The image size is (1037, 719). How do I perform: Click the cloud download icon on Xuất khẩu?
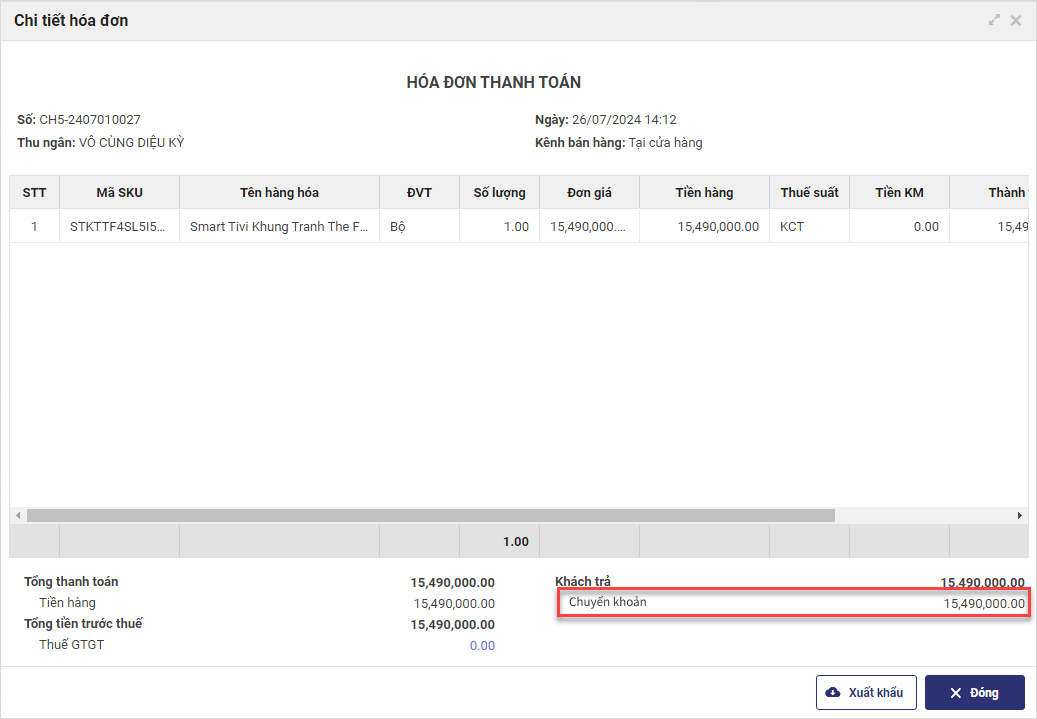(x=833, y=693)
